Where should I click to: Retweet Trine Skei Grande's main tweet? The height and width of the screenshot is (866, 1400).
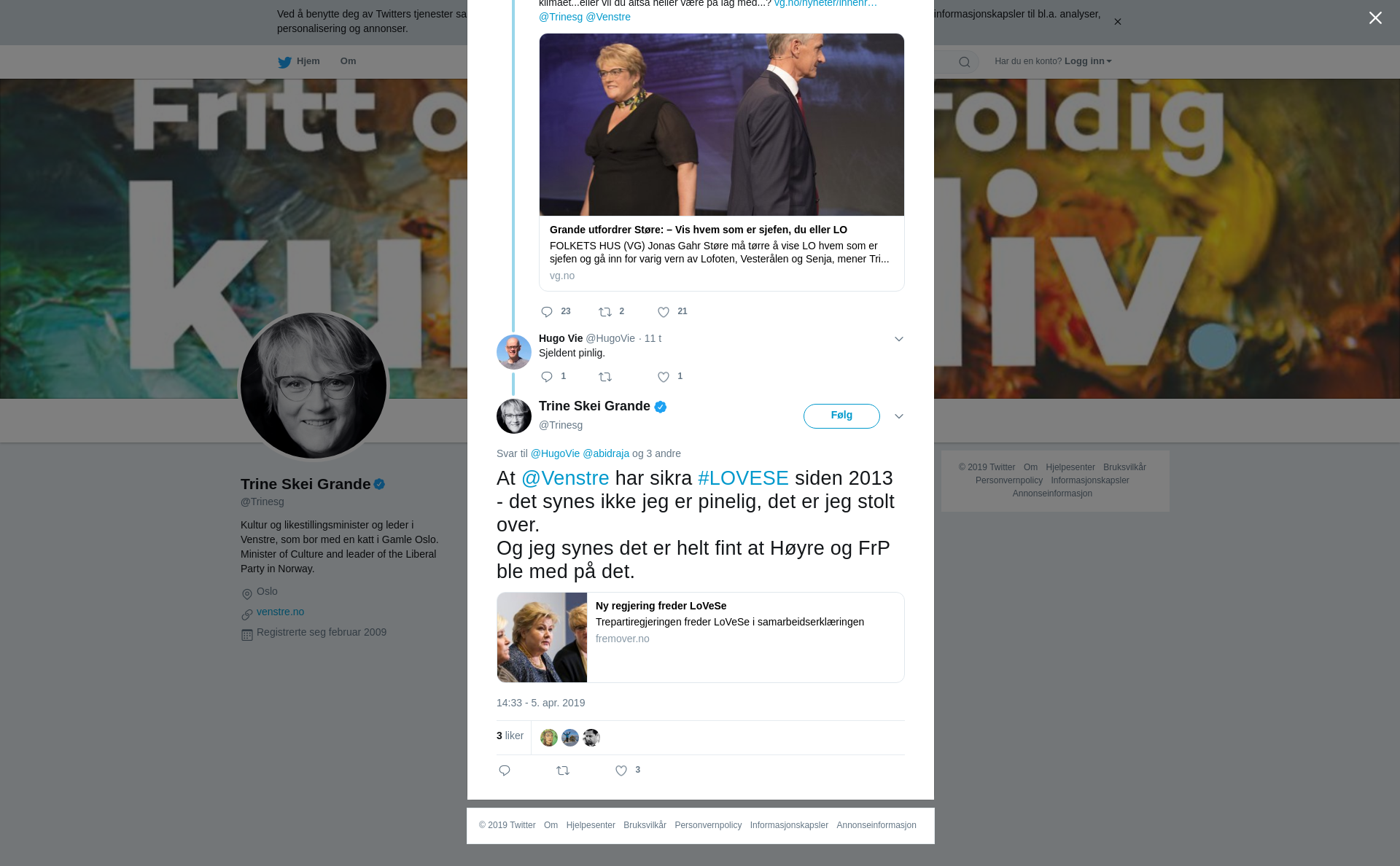pos(563,771)
